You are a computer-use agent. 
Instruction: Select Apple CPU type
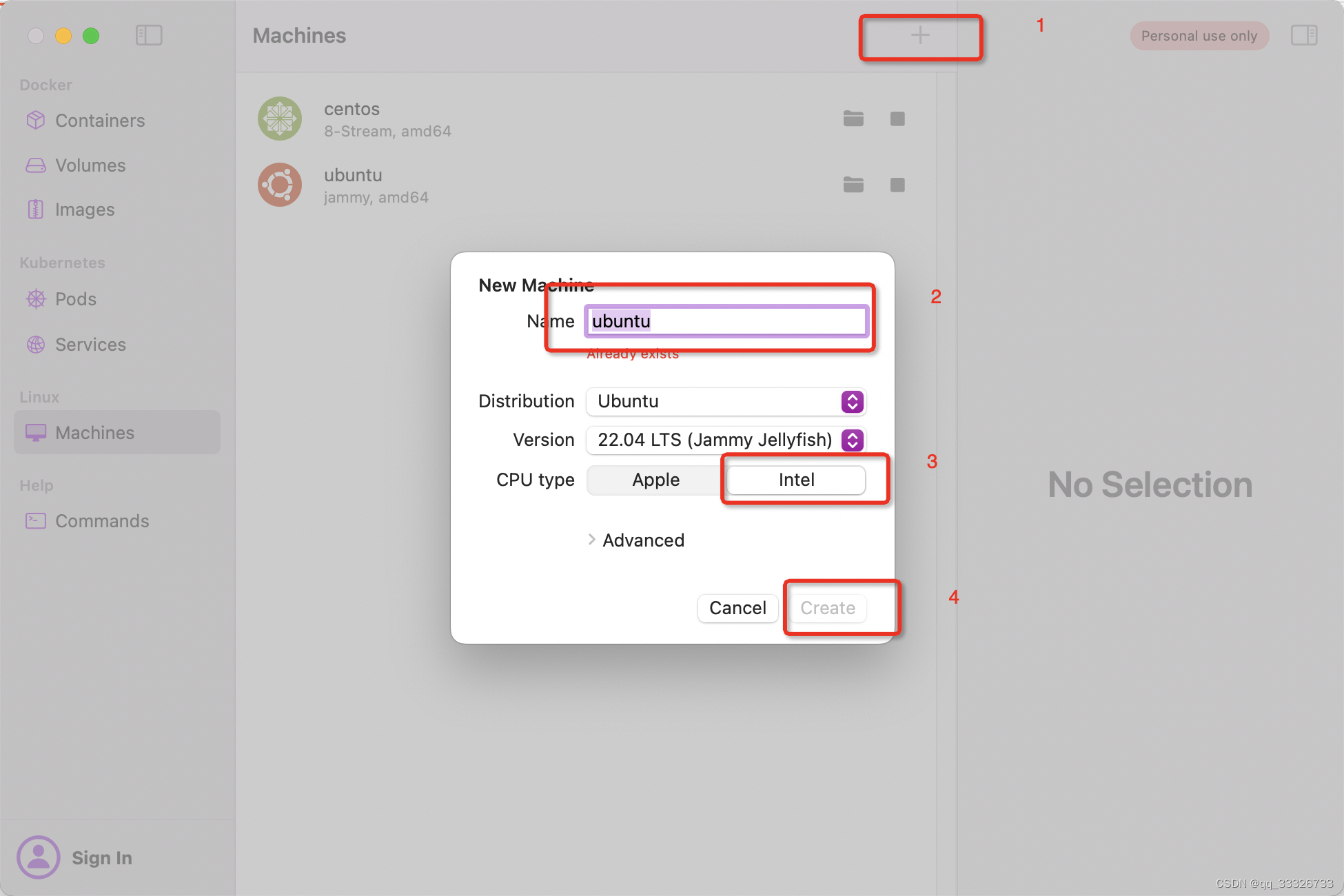[655, 480]
